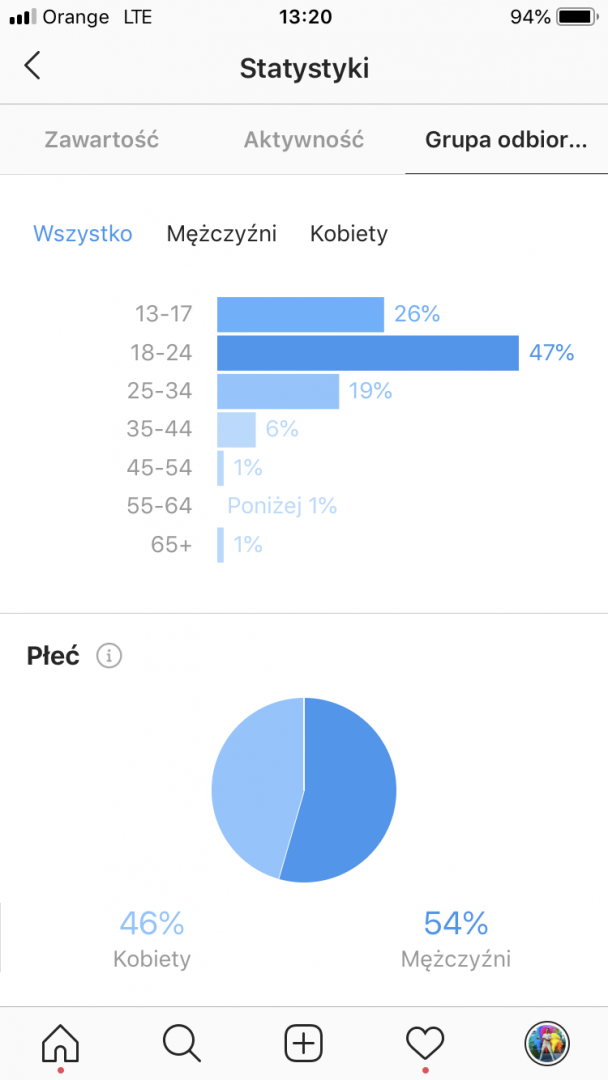Select the Wszystko age filter
Viewport: 608px width, 1080px height.
click(x=83, y=234)
